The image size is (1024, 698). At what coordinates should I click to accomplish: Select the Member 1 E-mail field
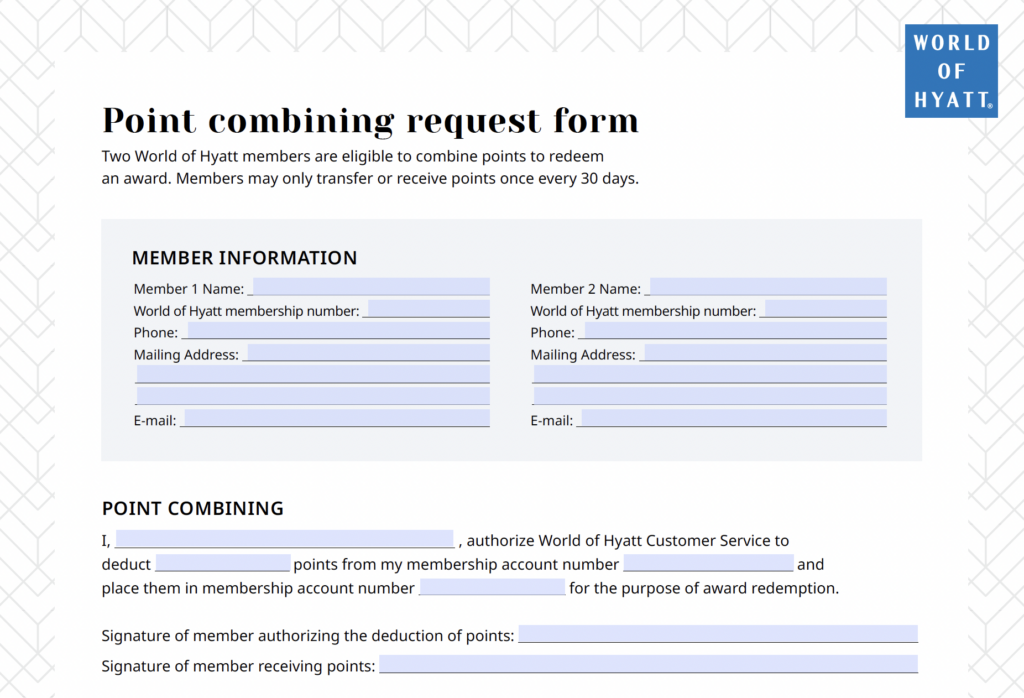[337, 418]
